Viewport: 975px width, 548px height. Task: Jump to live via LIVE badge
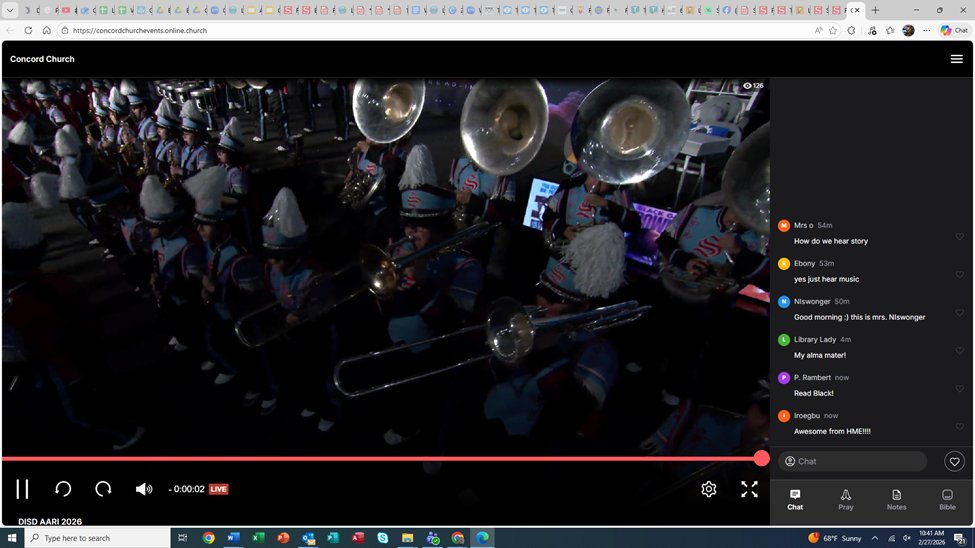[x=218, y=489]
